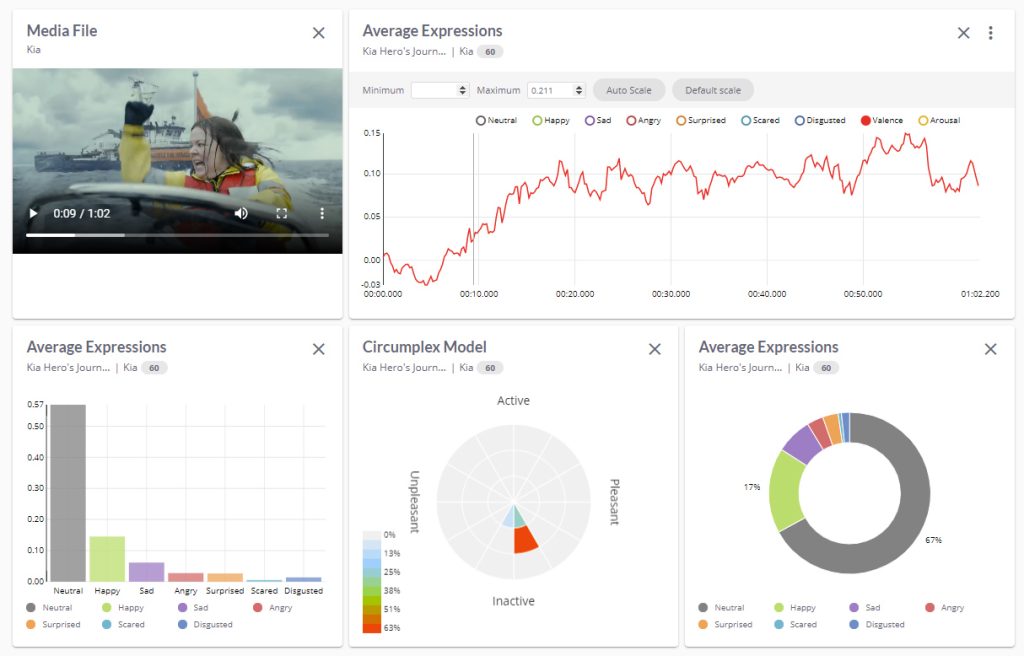This screenshot has width=1024, height=656.
Task: Enter fullscreen video mode
Action: pos(281,213)
